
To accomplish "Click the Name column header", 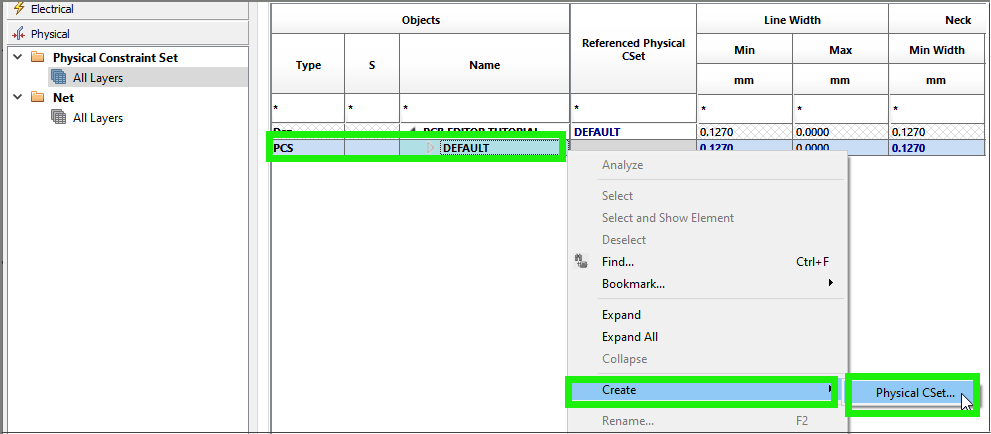I will click(485, 64).
